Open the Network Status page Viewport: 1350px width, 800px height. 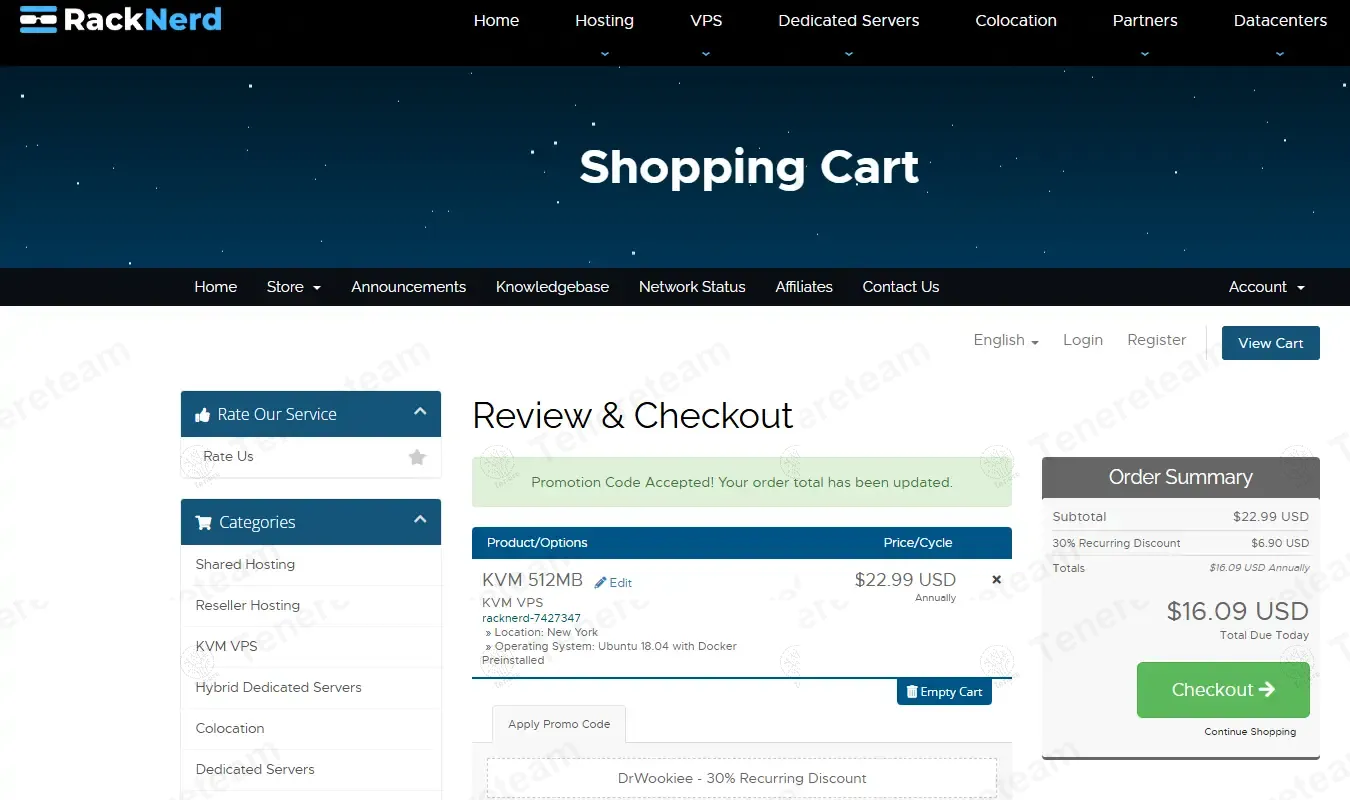pos(692,287)
